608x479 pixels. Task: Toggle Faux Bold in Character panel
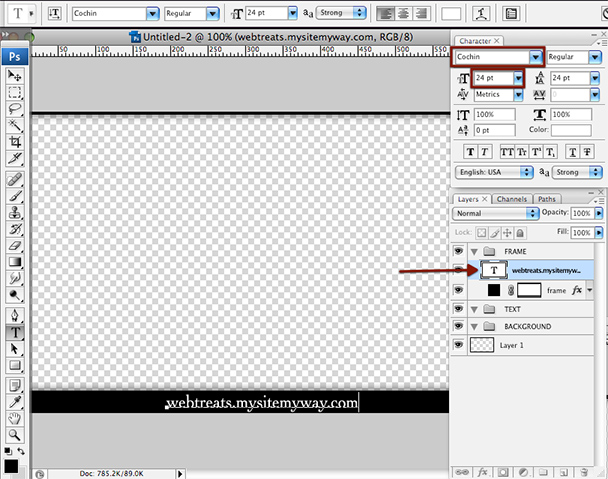pos(470,152)
